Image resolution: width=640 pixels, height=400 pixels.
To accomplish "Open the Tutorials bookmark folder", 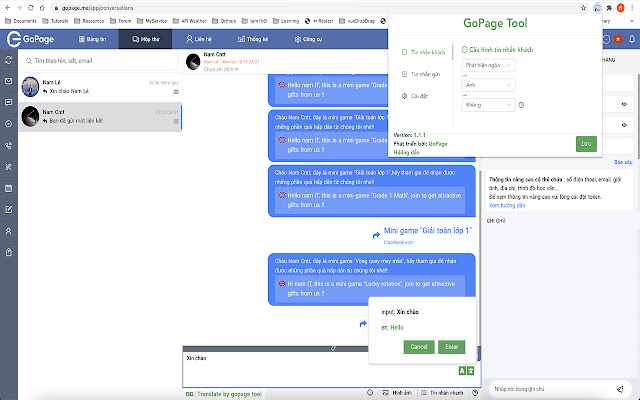I will (55, 21).
